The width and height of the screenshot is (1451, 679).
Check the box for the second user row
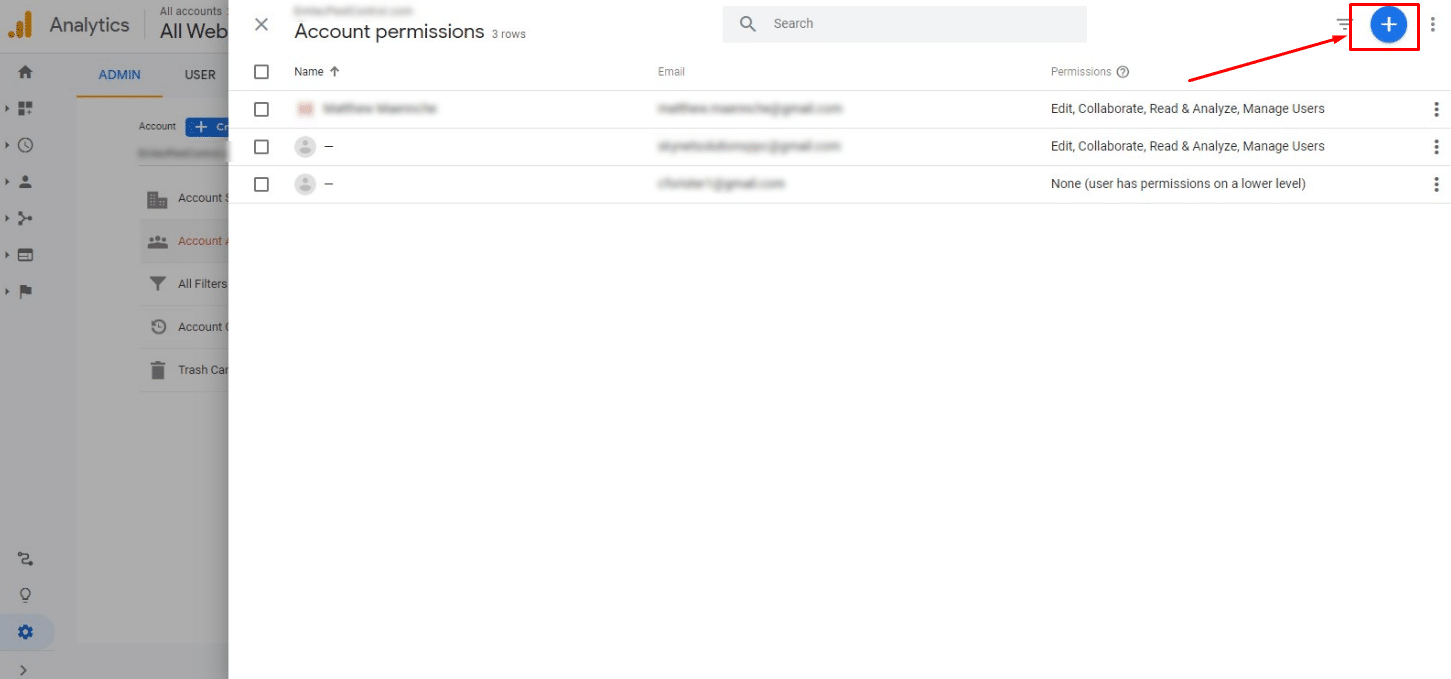point(261,147)
